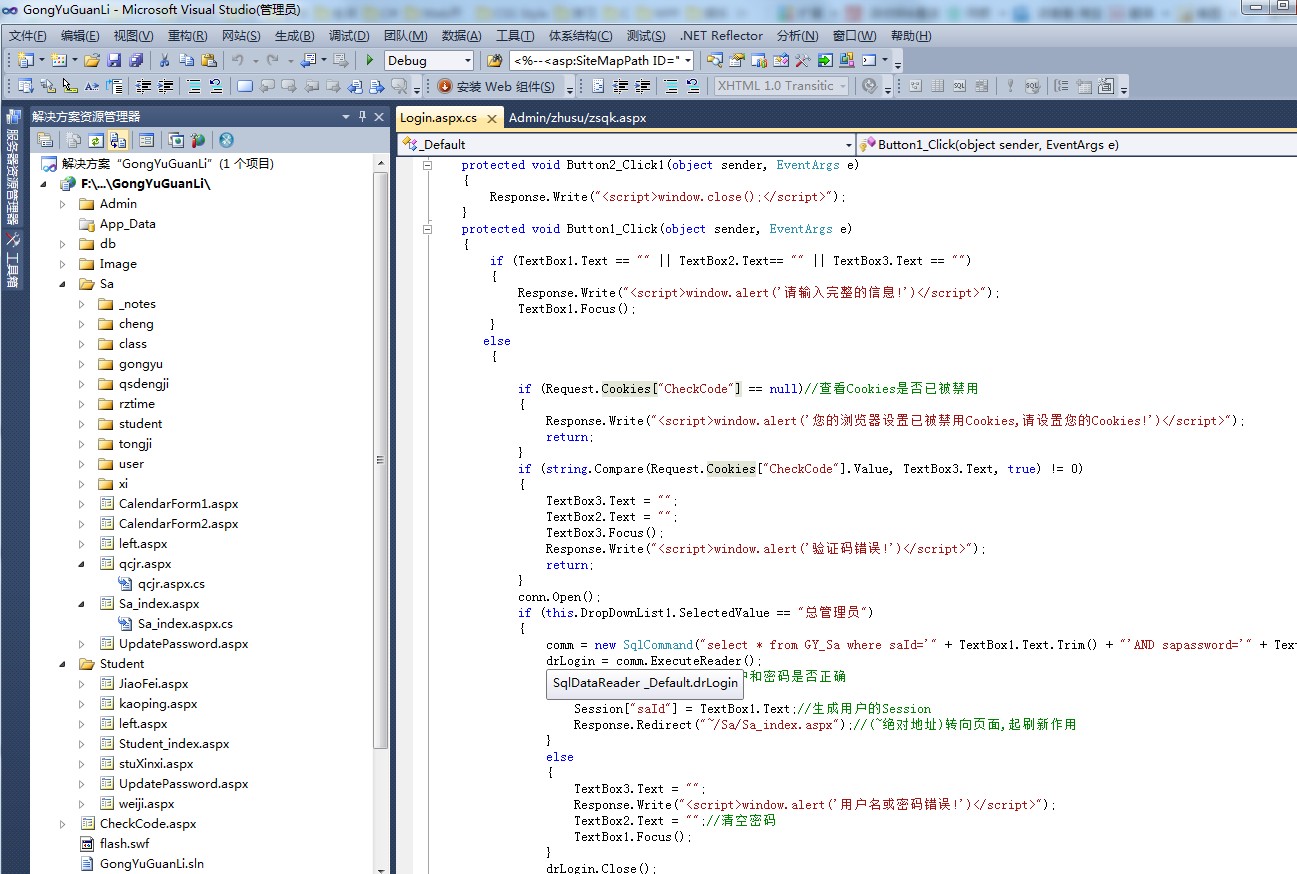The height and width of the screenshot is (874, 1297).
Task: Close the Solution Explorer panel
Action: tap(379, 116)
